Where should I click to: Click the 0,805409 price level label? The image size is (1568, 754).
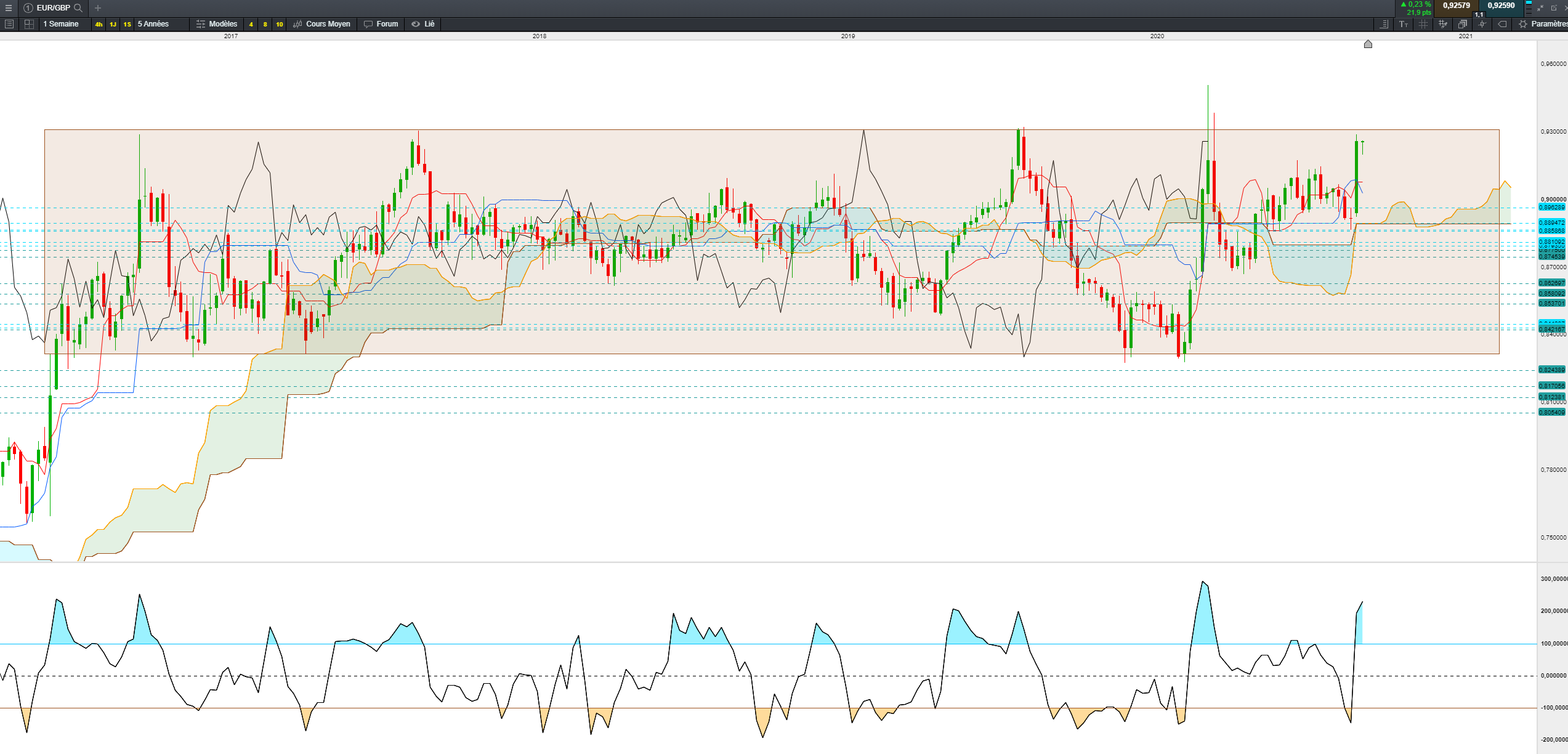tap(1552, 413)
